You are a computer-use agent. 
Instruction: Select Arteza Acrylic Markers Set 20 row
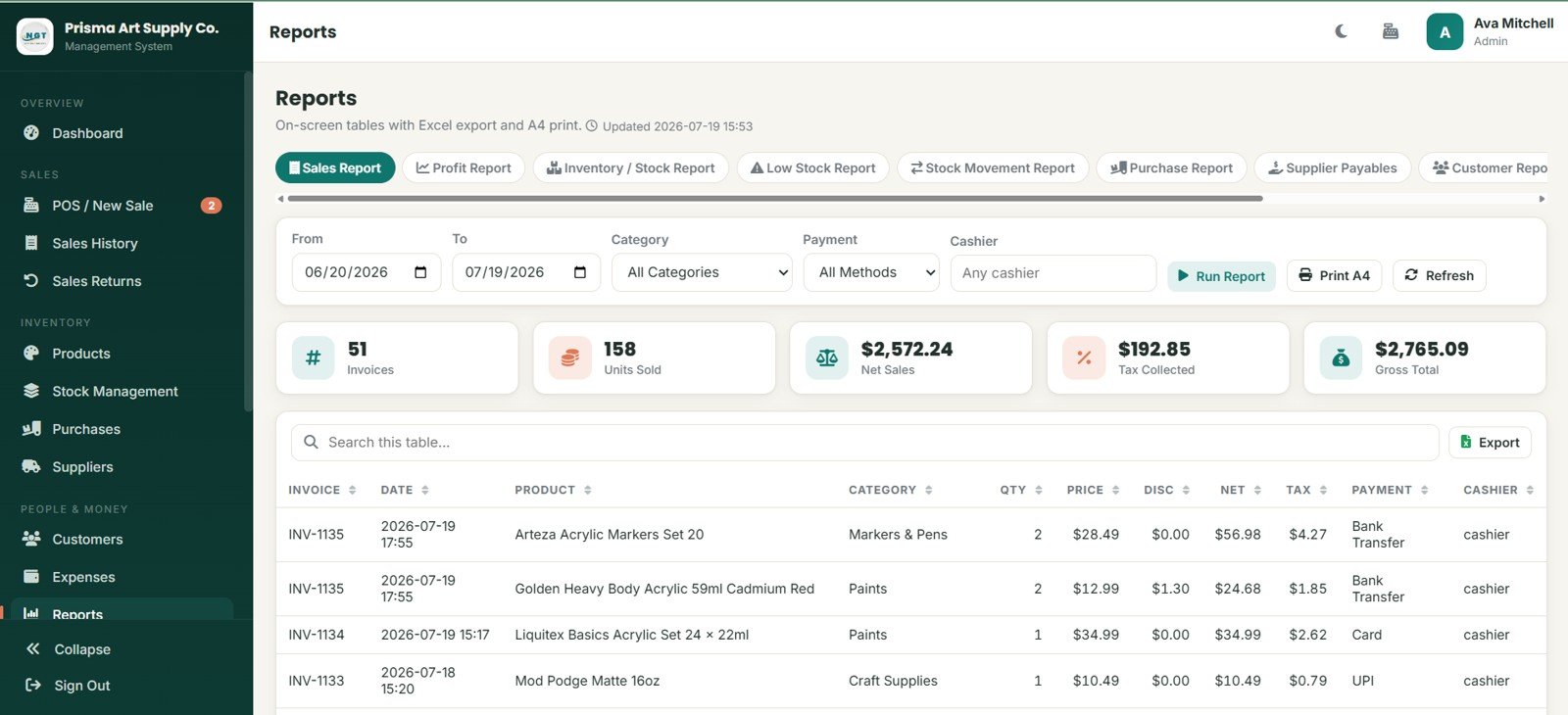(911, 535)
